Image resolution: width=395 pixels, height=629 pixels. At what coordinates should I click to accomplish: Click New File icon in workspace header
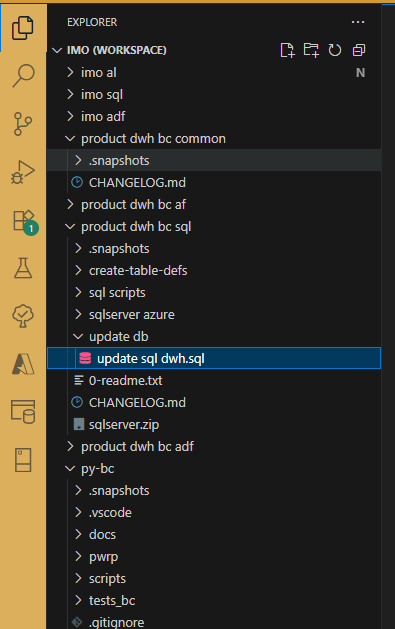point(287,50)
